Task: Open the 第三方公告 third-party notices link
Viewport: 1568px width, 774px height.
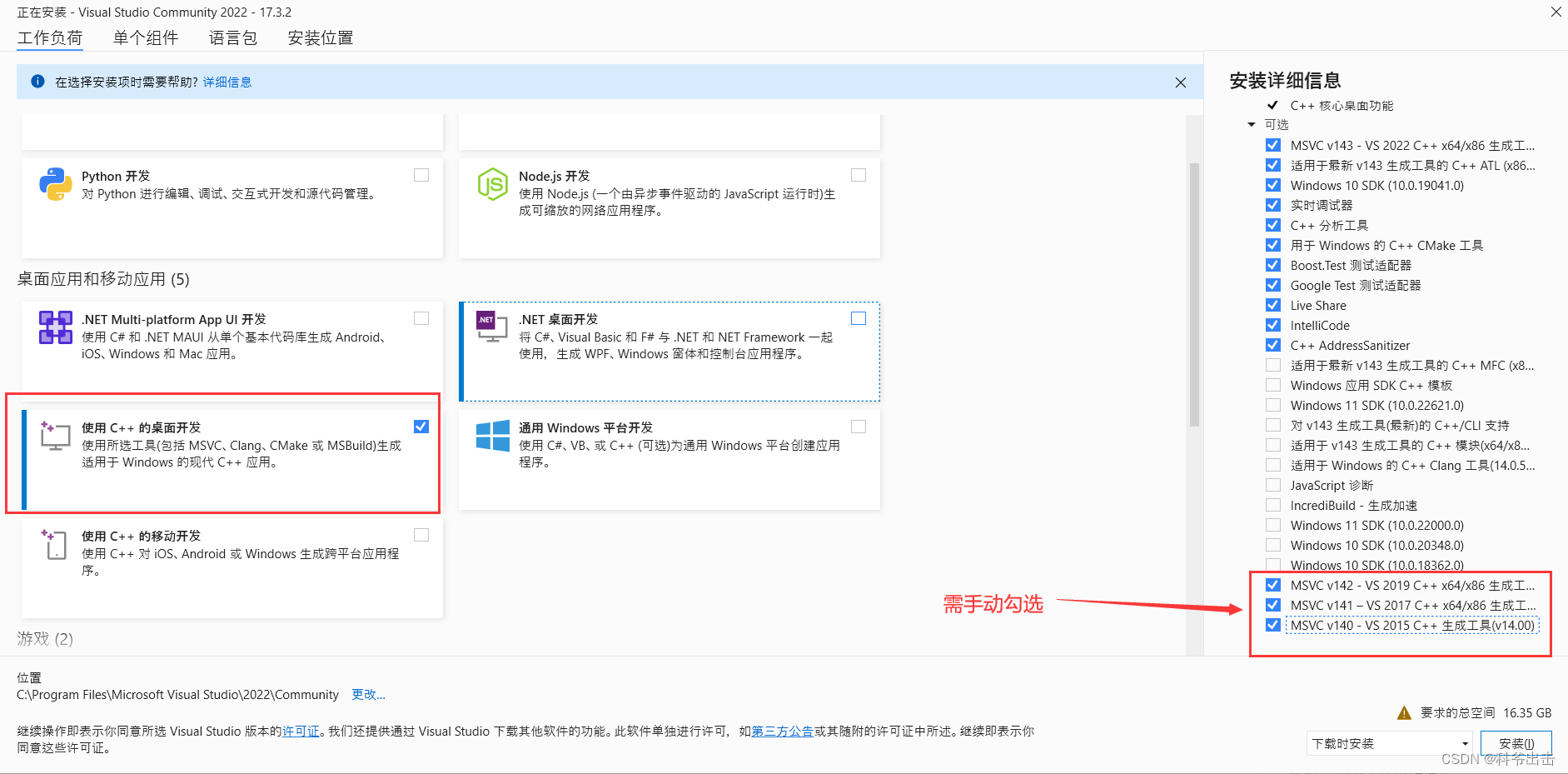Action: point(782,732)
